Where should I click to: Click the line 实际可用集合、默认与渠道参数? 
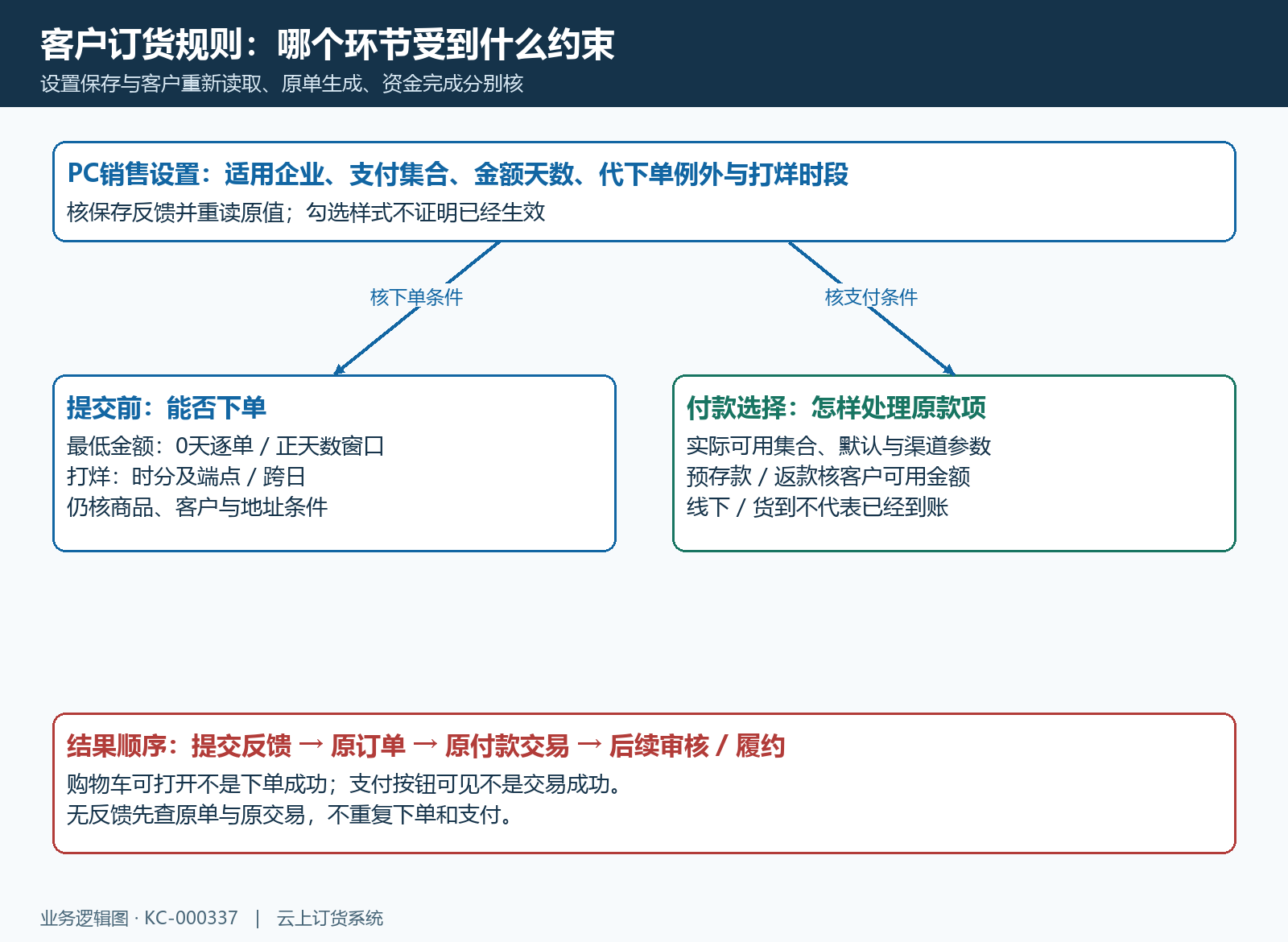click(x=839, y=445)
